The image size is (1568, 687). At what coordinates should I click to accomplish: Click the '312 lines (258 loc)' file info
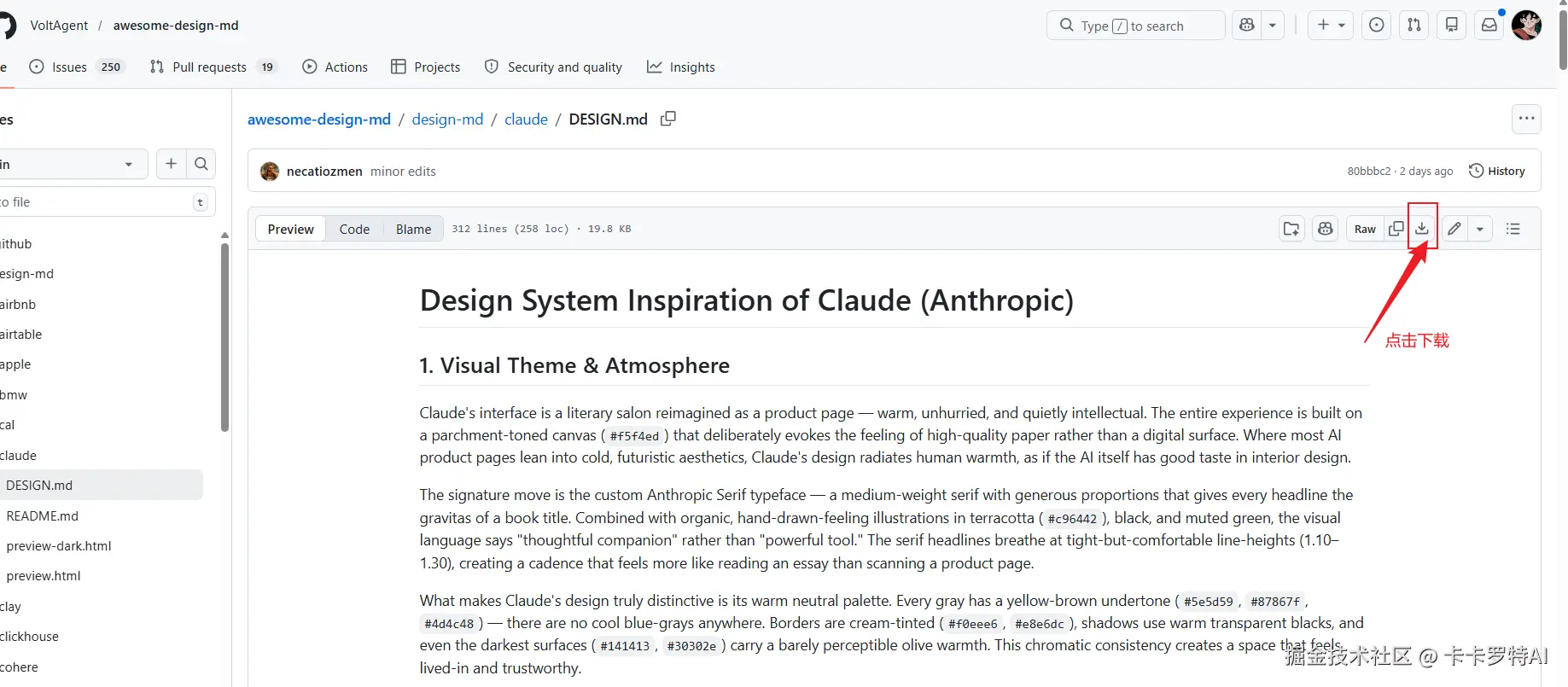pyautogui.click(x=510, y=229)
